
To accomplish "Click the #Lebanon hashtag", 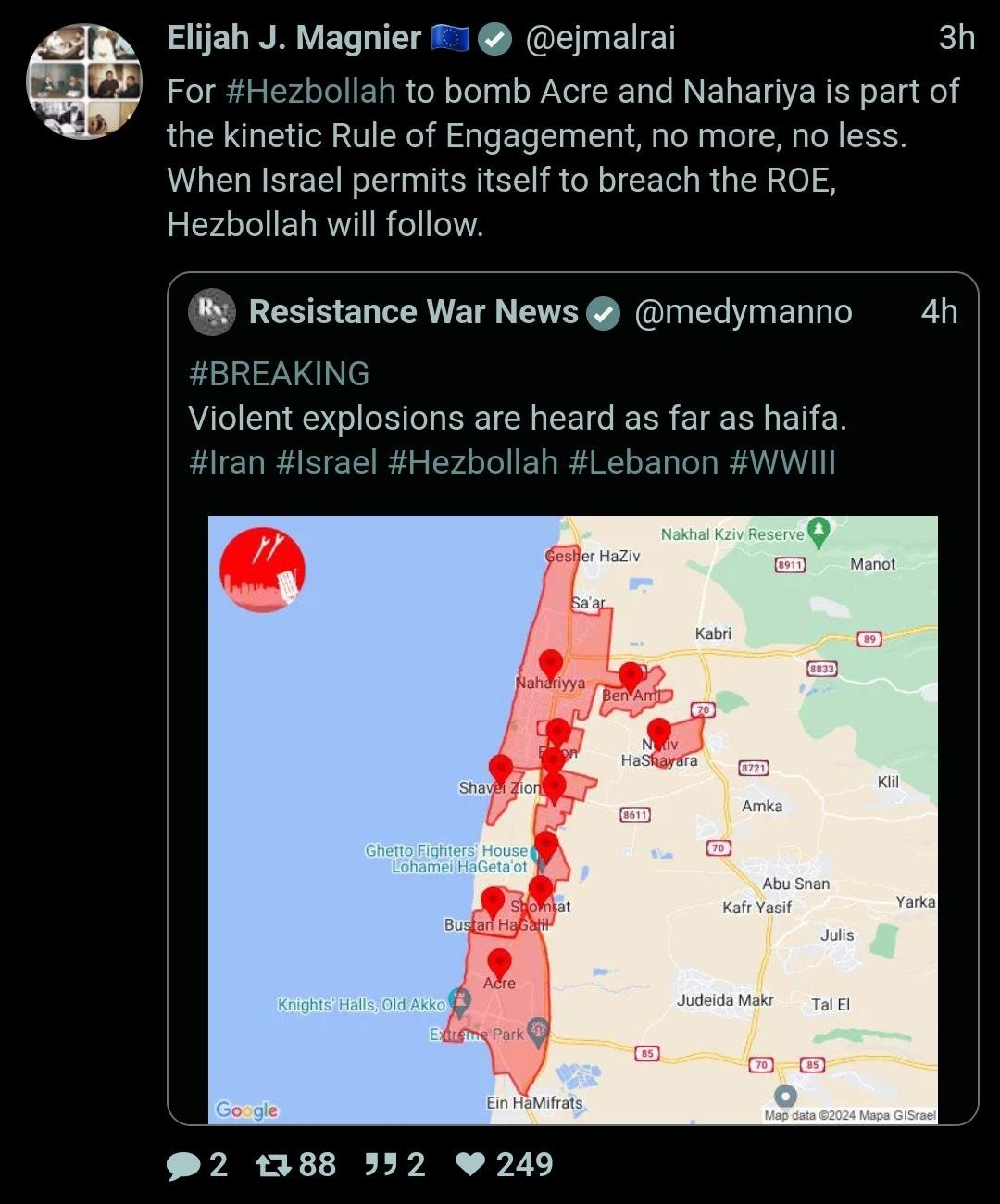I will point(644,462).
